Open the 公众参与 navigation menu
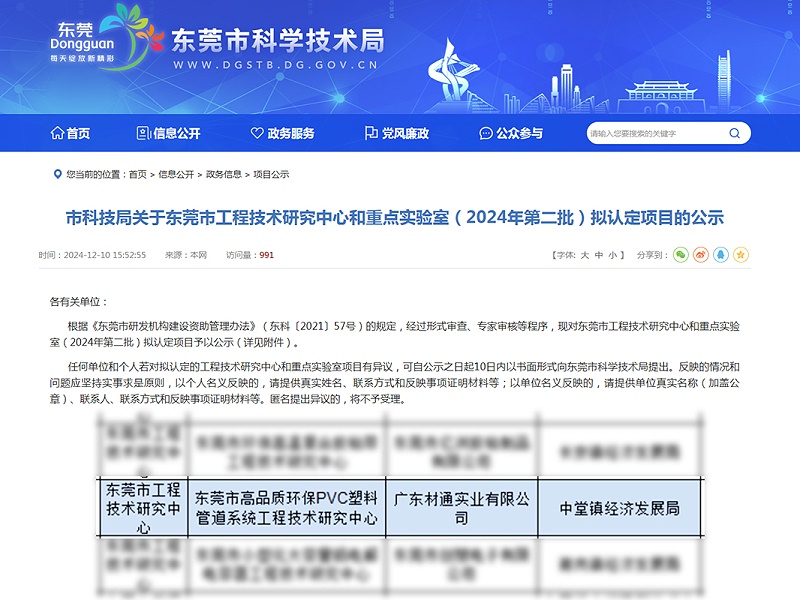 [511, 133]
